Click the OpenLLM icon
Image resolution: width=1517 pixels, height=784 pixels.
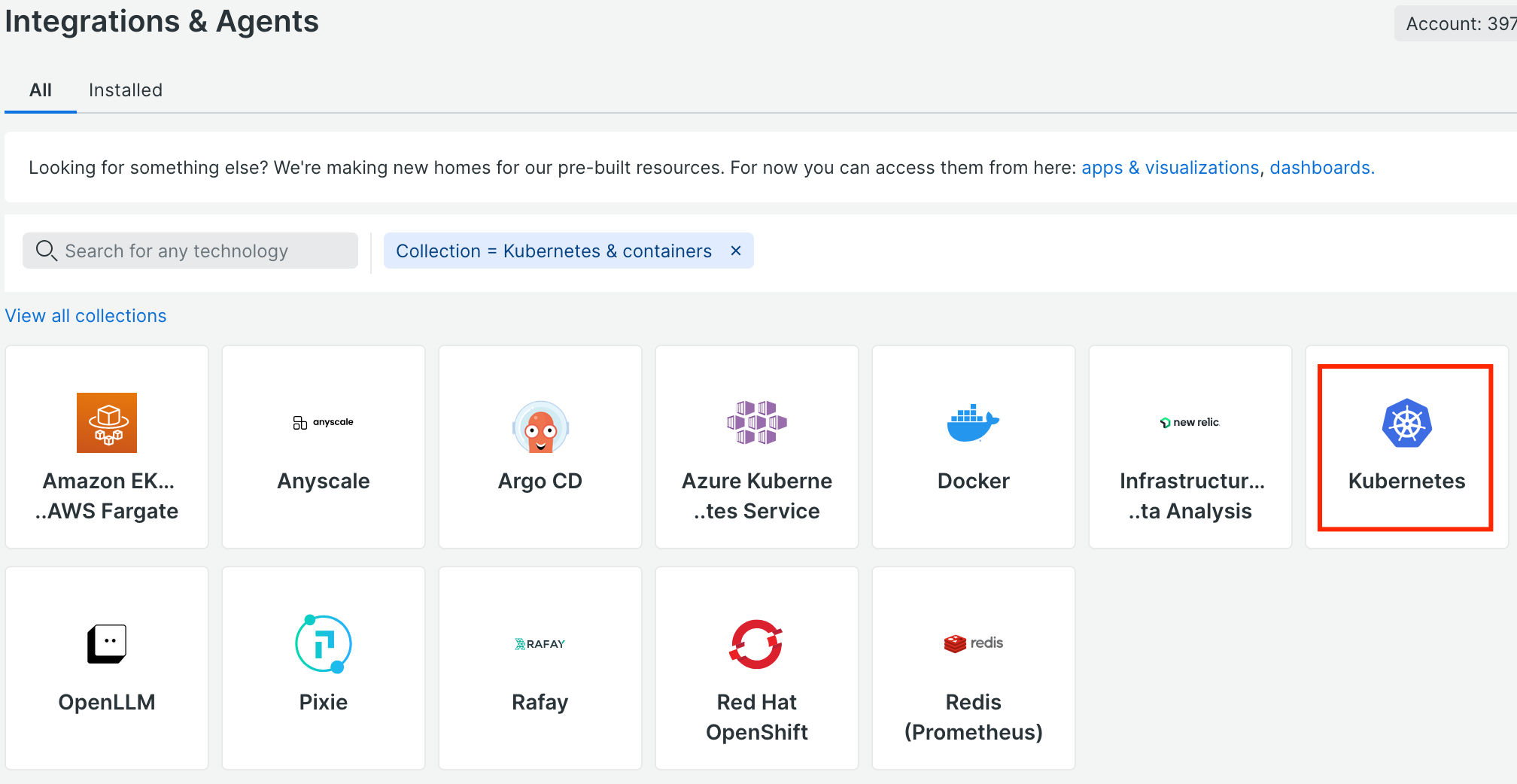(x=107, y=644)
